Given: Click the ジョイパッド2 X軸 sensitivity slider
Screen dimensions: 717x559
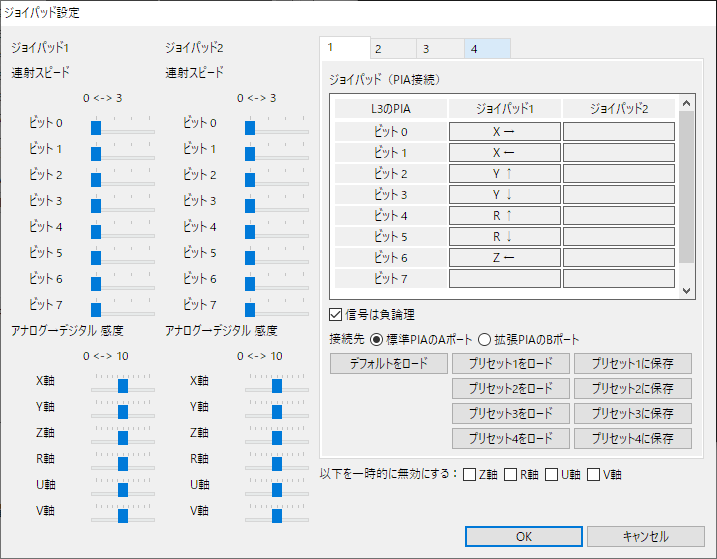Looking at the screenshot, I should [x=276, y=385].
